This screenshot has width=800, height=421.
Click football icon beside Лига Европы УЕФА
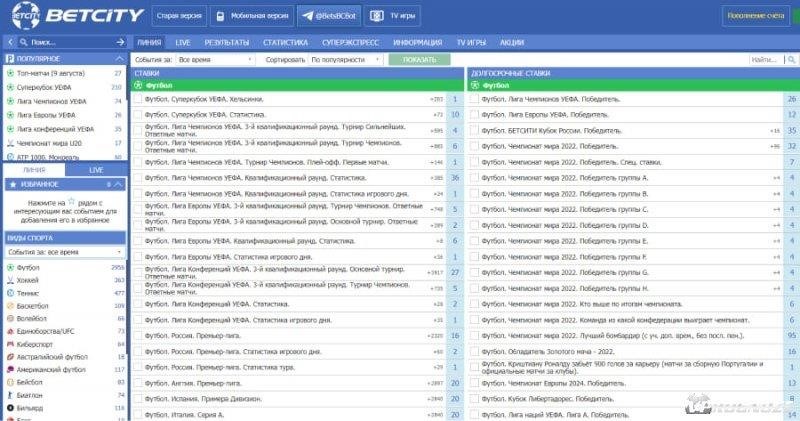pos(10,115)
